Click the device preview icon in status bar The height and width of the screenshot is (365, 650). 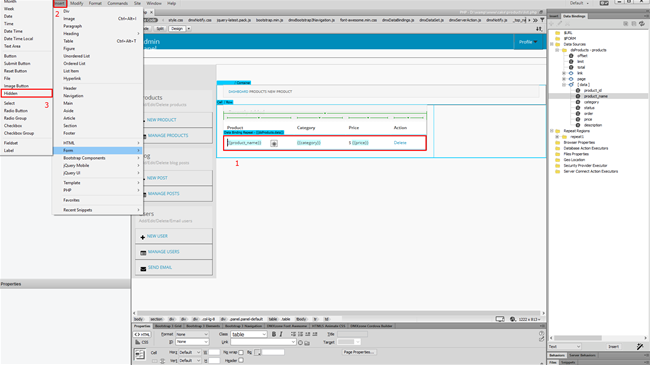click(500, 319)
